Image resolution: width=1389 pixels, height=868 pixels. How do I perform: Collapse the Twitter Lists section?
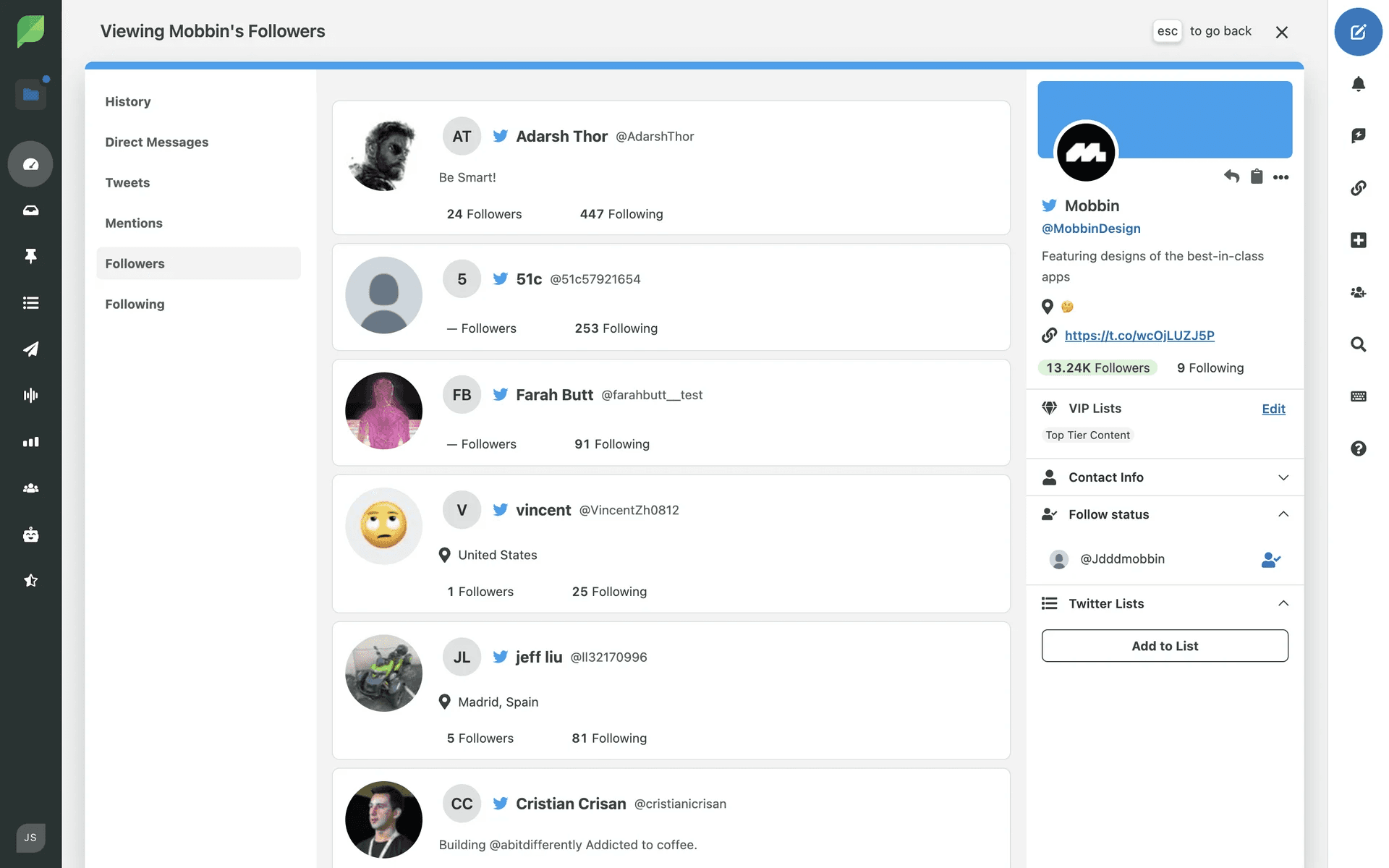[x=1283, y=603]
